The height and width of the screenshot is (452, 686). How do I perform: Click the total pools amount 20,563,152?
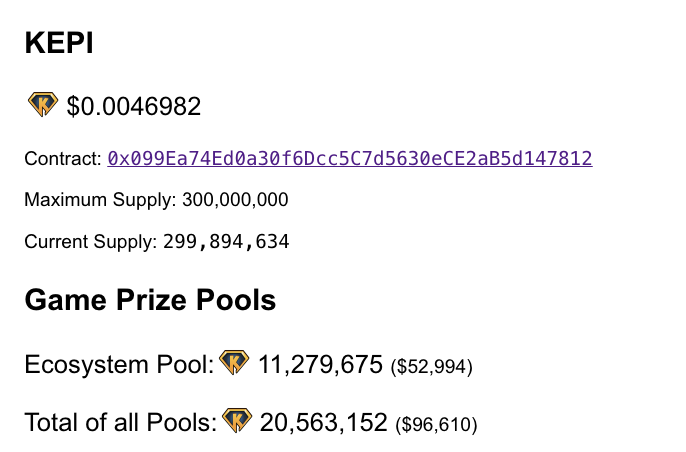click(x=323, y=422)
